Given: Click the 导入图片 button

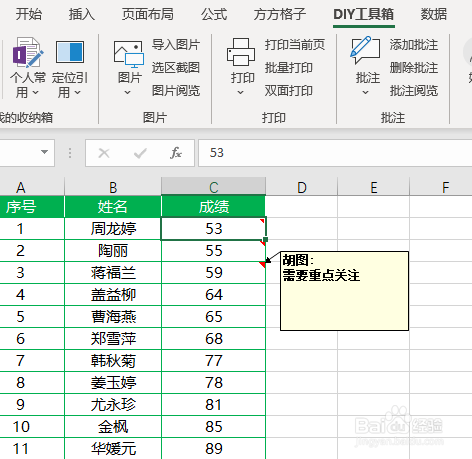Looking at the screenshot, I should click(176, 45).
